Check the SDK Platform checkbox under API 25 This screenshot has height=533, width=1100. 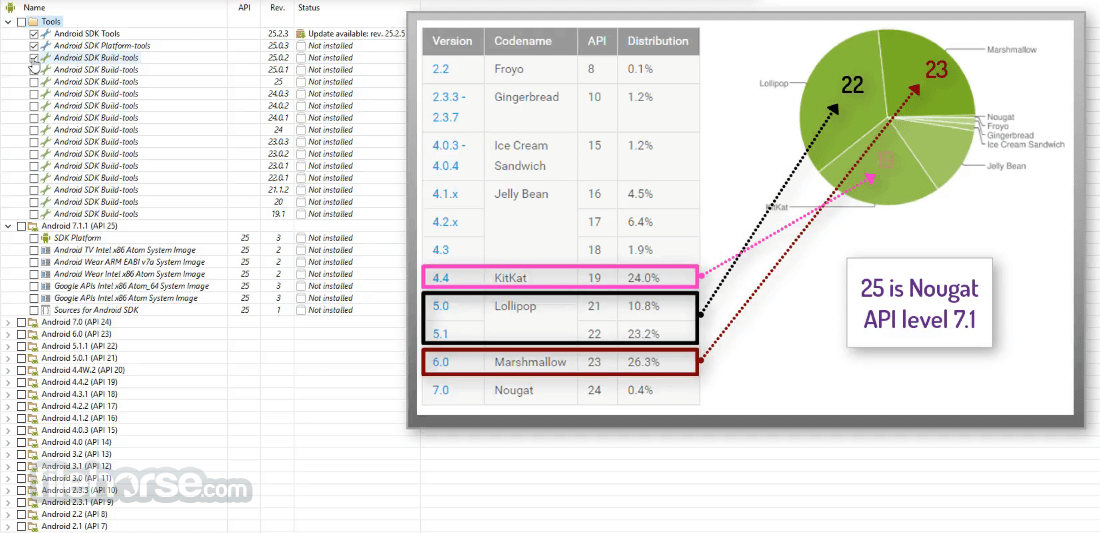pyautogui.click(x=34, y=238)
